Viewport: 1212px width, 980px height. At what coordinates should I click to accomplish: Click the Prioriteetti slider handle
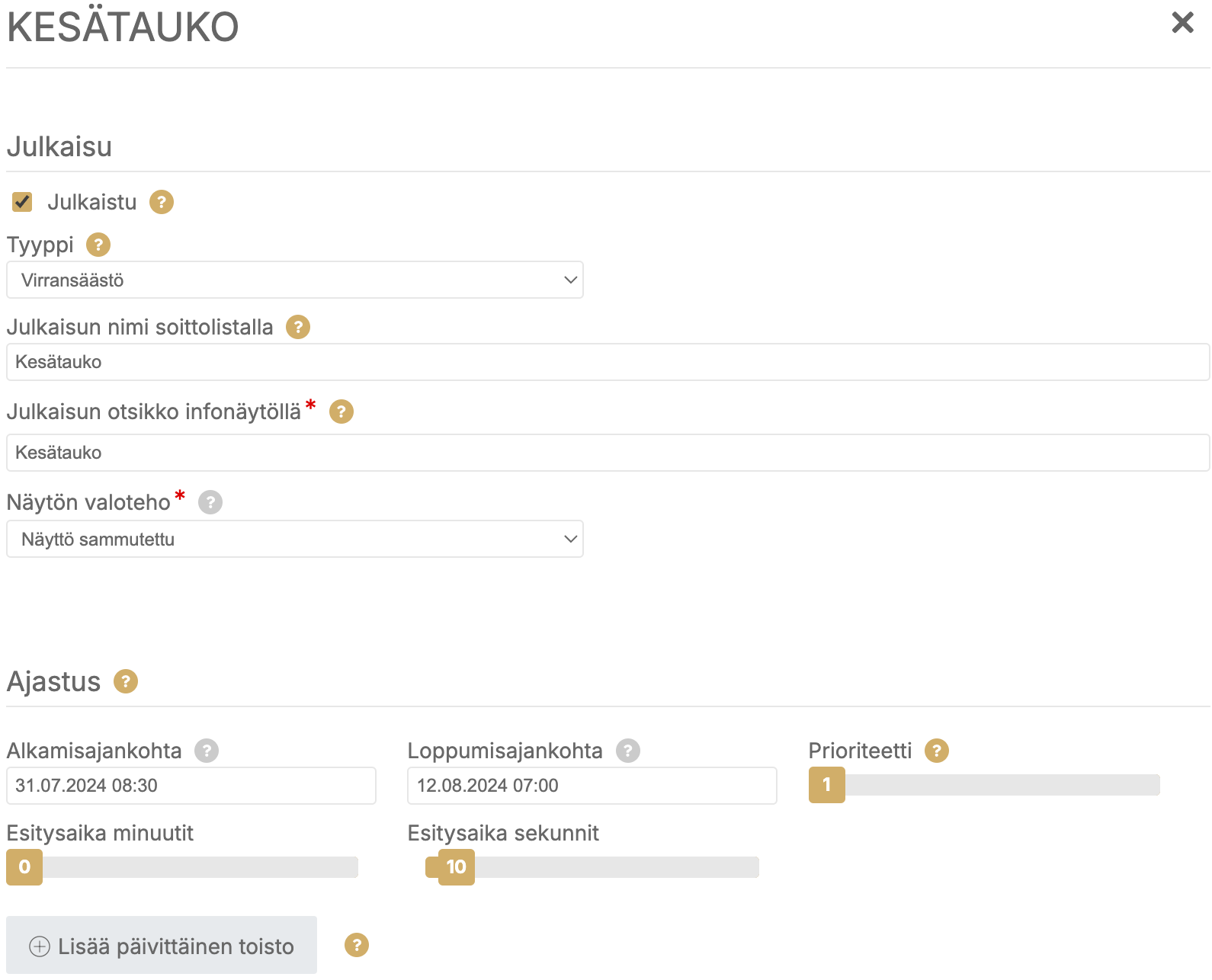827,785
